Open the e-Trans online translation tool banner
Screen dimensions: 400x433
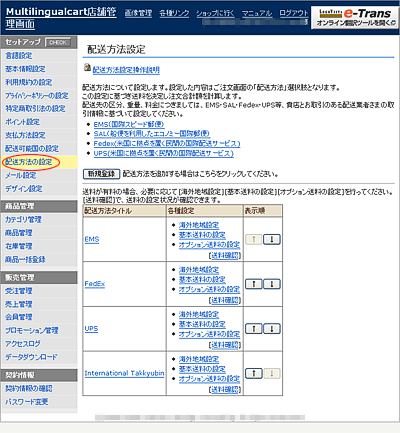[355, 18]
